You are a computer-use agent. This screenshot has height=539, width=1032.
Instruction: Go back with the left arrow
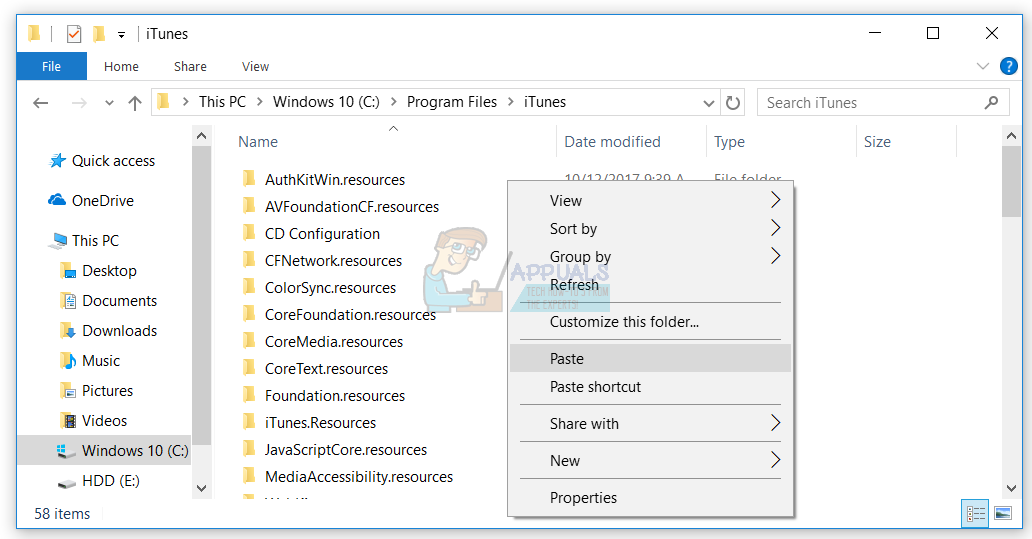41,103
